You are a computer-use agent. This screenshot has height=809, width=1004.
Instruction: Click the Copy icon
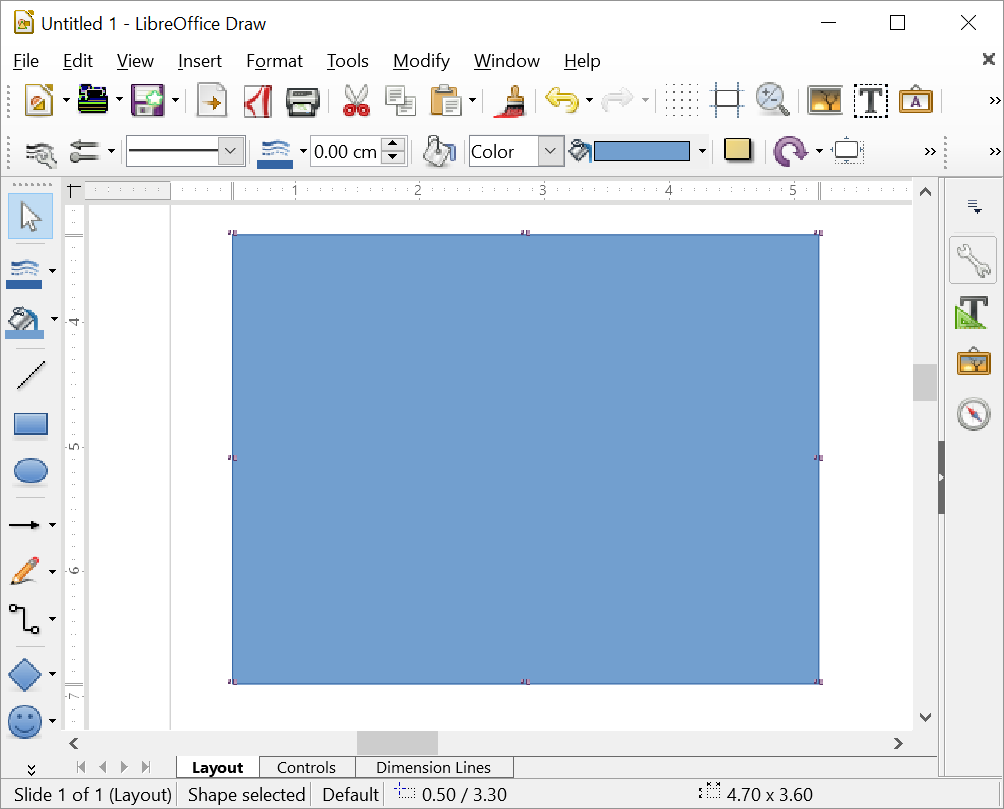click(x=400, y=101)
